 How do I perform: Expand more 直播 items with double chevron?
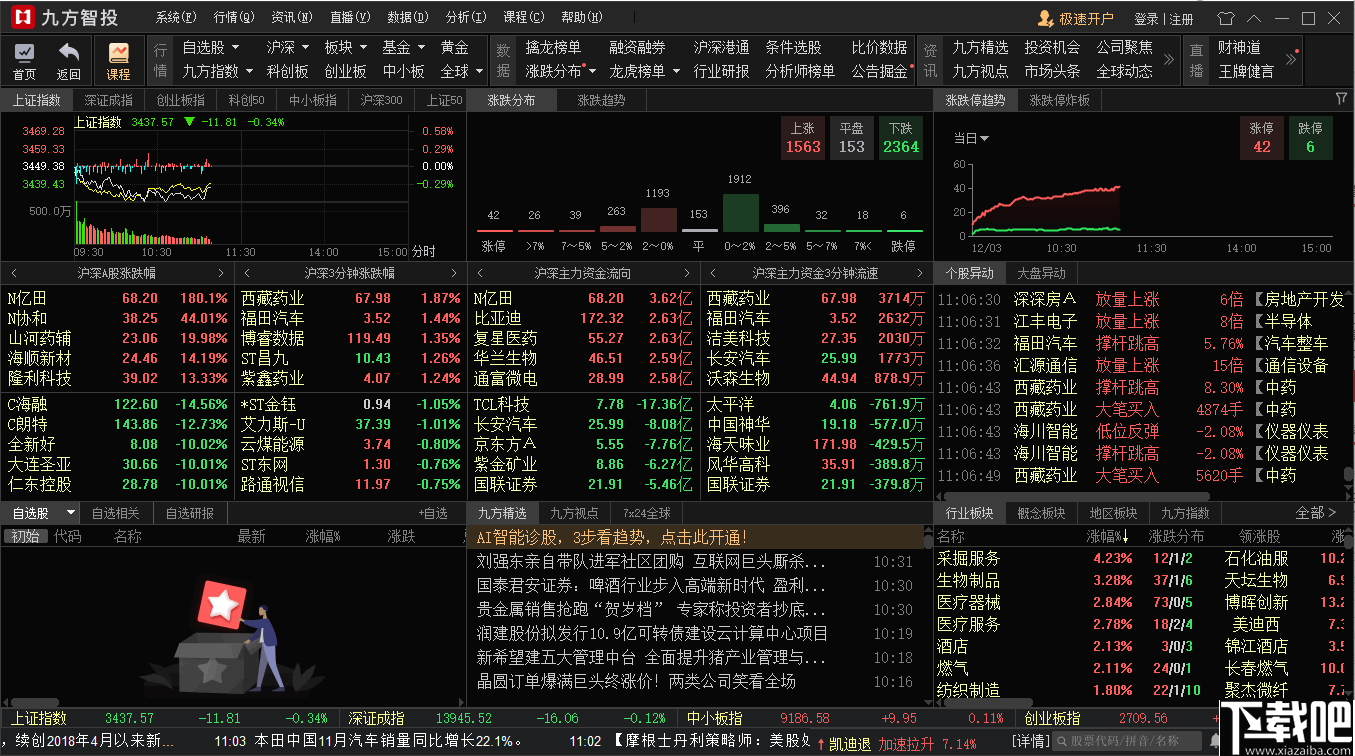tap(1292, 60)
